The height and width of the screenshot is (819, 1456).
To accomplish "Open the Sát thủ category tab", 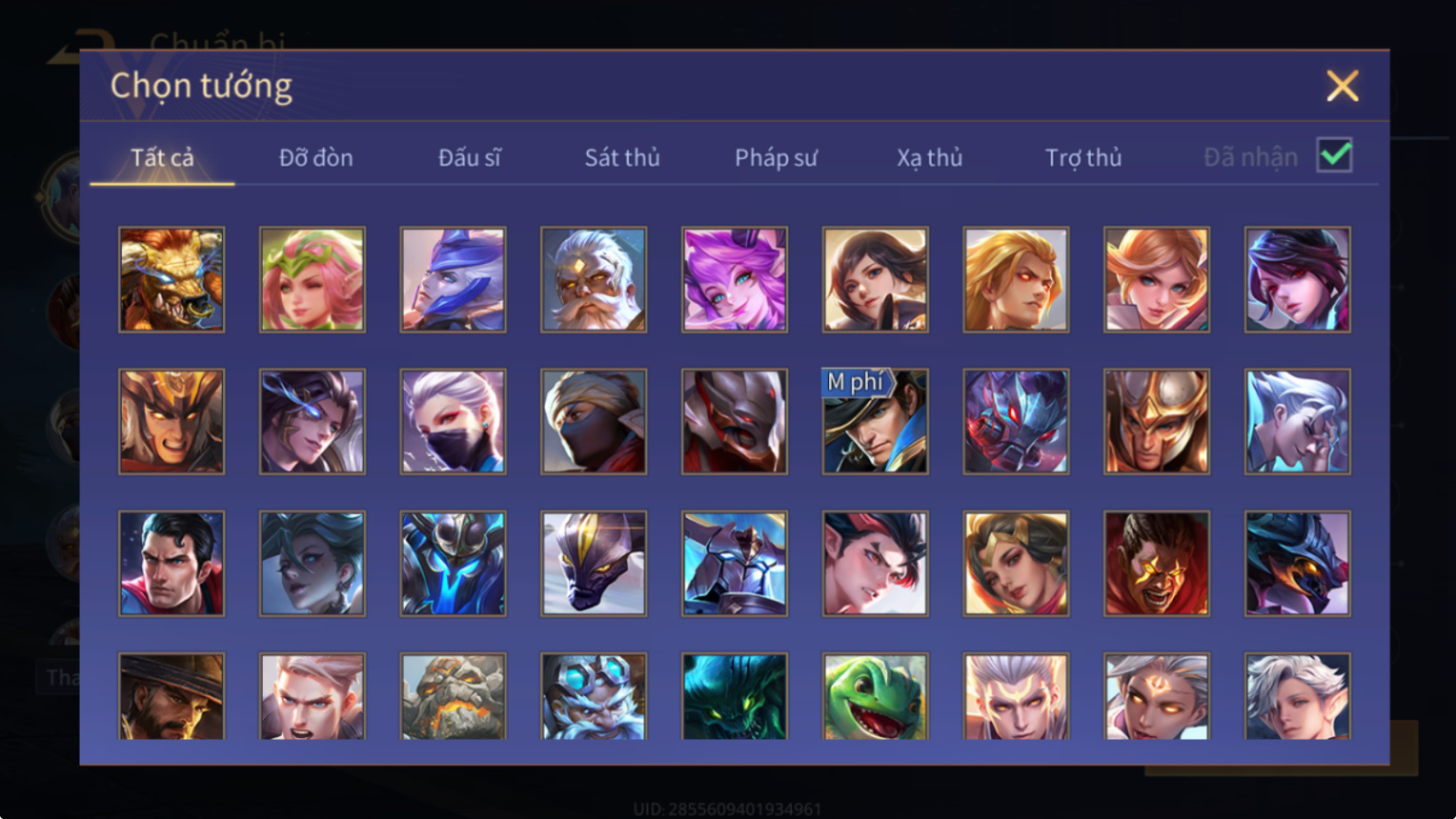I will click(622, 157).
